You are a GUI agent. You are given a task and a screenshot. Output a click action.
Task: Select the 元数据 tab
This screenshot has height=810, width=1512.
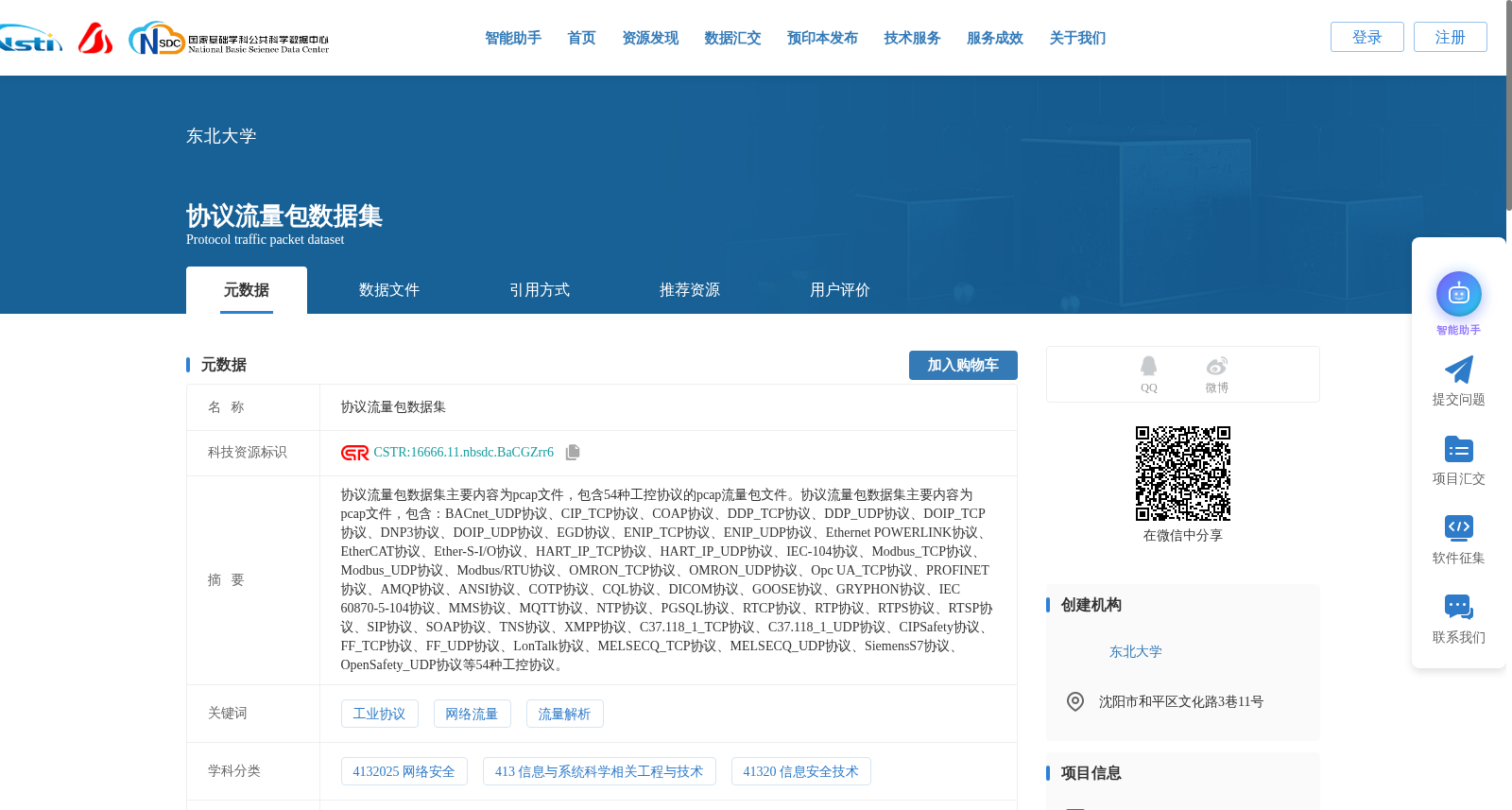click(247, 290)
